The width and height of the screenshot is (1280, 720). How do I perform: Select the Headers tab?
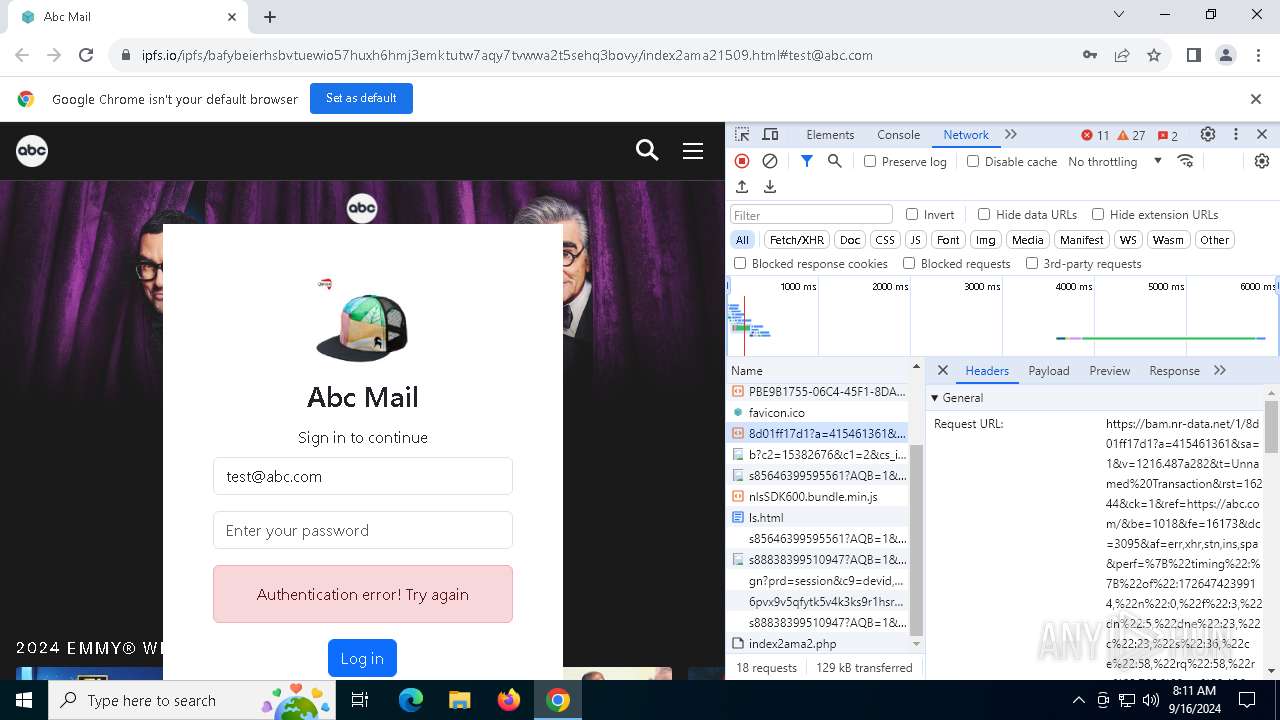click(987, 370)
